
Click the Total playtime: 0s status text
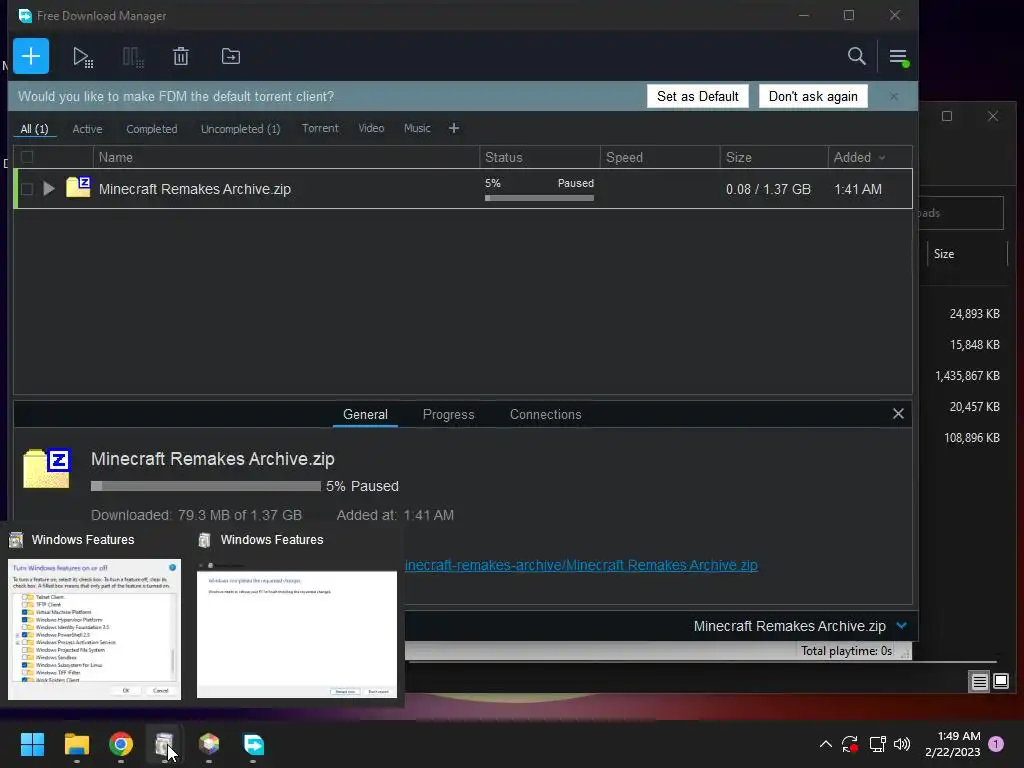point(846,650)
